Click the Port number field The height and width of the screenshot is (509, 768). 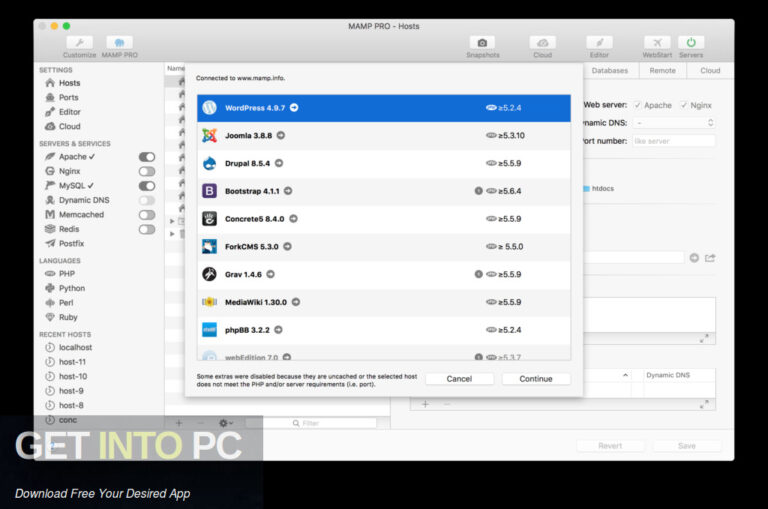click(x=674, y=141)
